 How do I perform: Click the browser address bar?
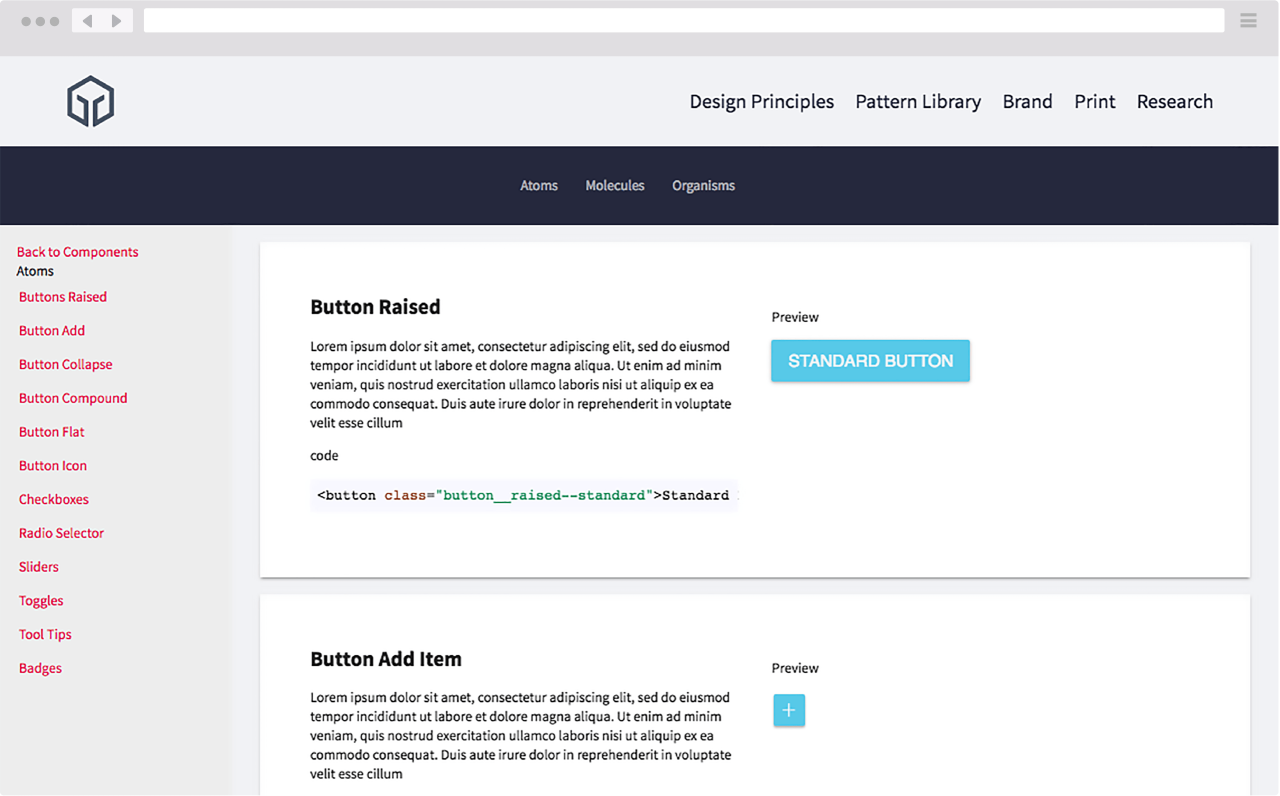[x=683, y=21]
